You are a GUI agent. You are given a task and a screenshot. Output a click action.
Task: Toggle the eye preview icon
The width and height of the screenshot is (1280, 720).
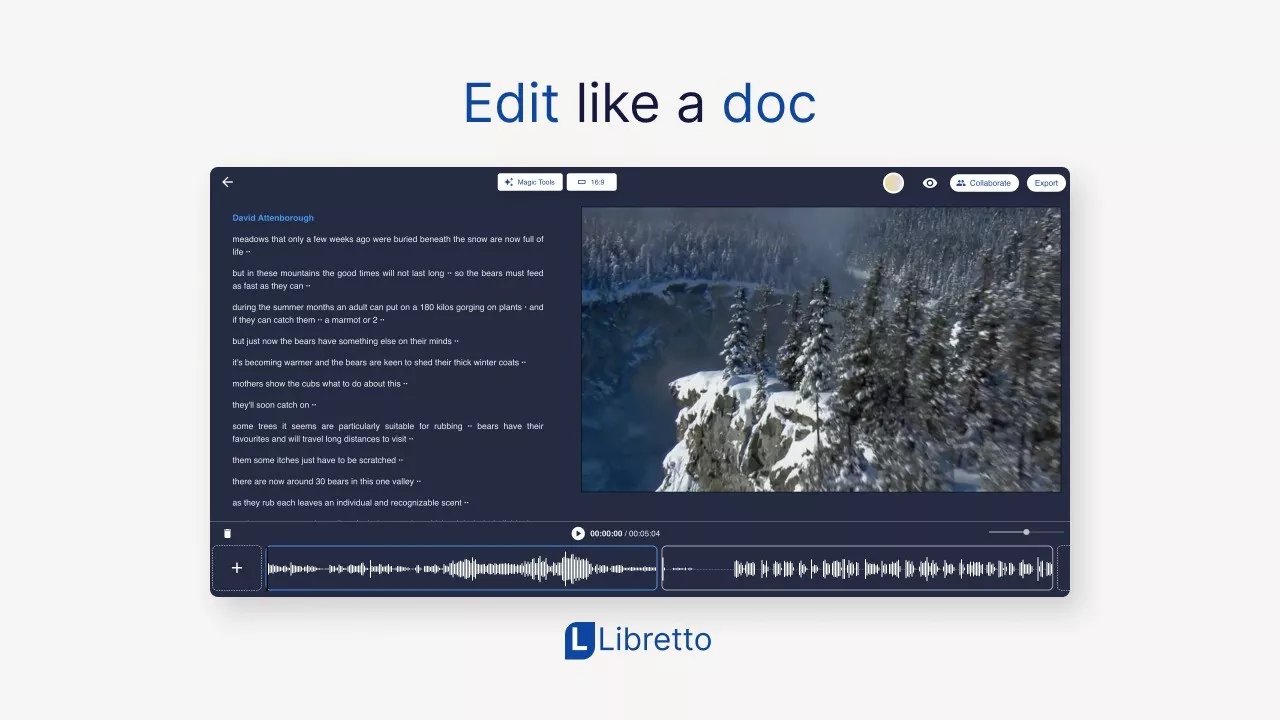click(930, 183)
